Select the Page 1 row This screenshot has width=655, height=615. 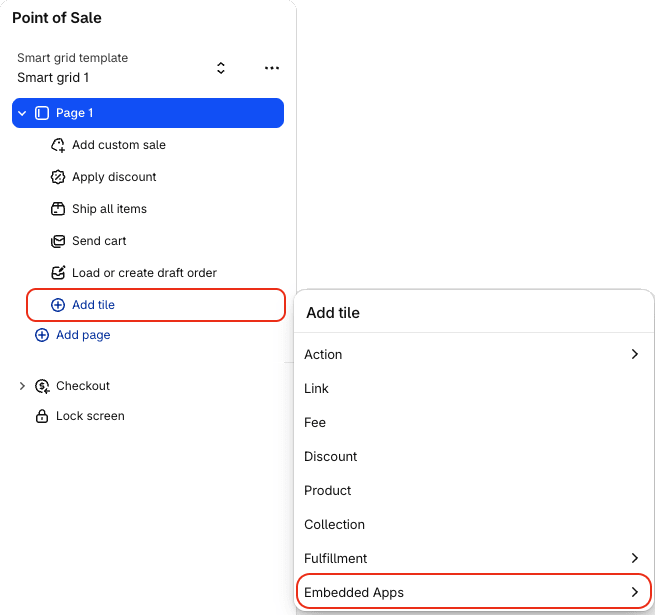[148, 113]
